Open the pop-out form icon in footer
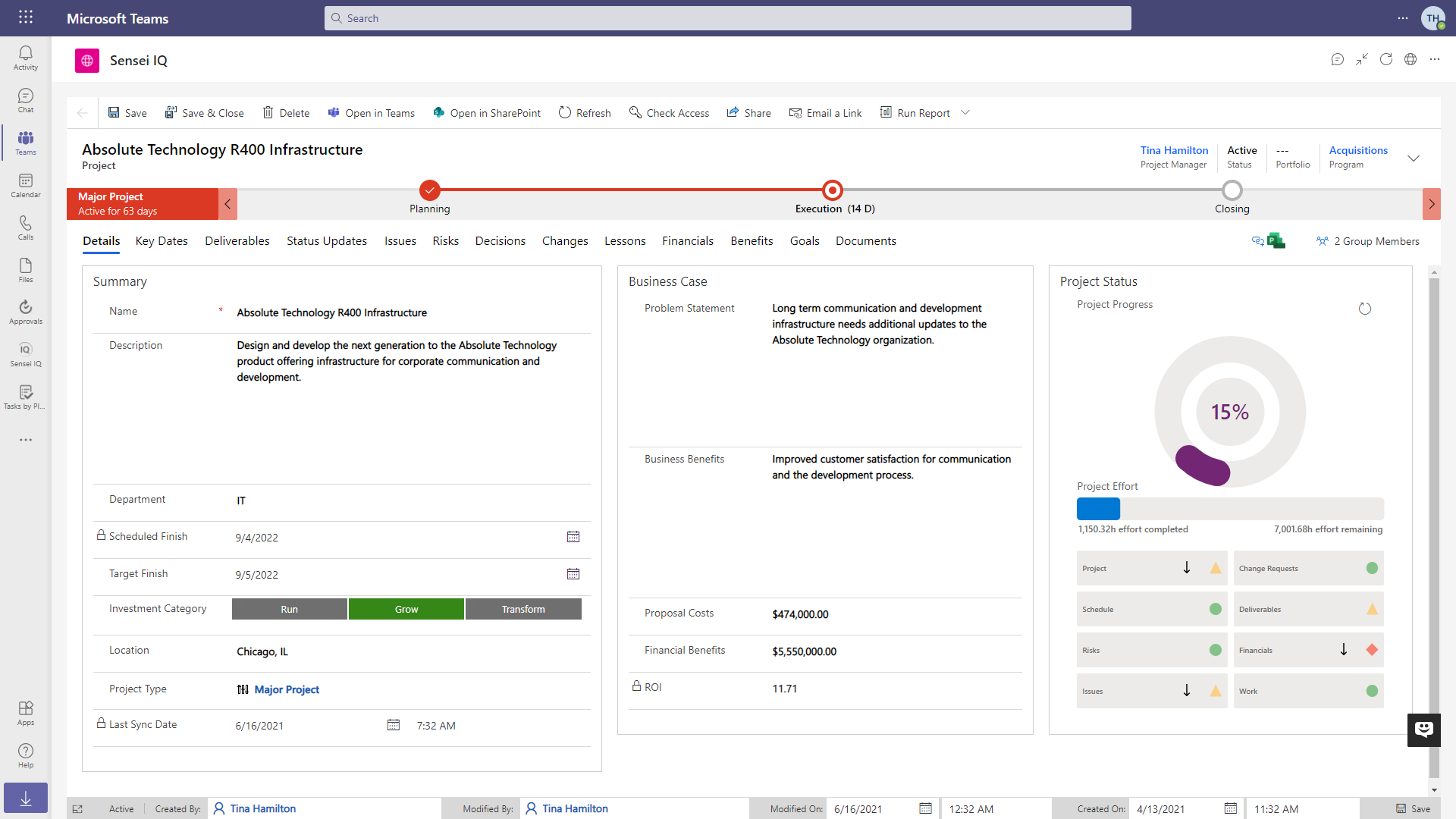 point(77,809)
